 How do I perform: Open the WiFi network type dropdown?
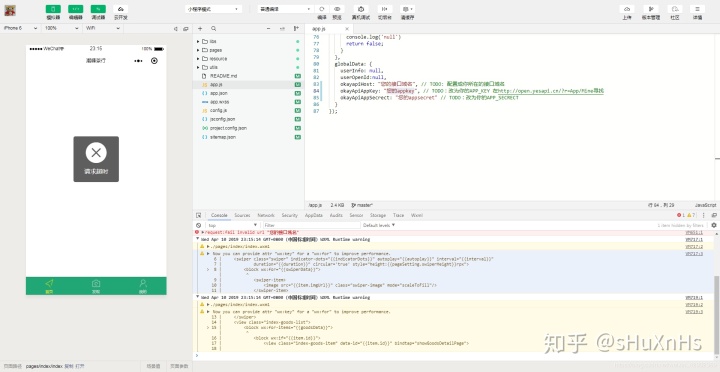[103, 28]
